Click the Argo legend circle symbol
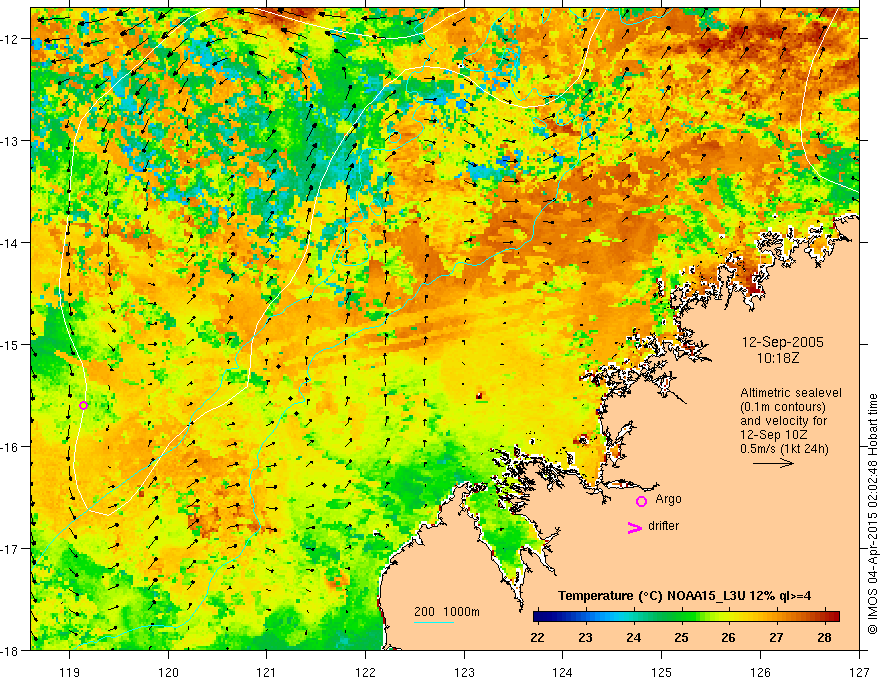This screenshot has height=680, width=880. pyautogui.click(x=641, y=501)
